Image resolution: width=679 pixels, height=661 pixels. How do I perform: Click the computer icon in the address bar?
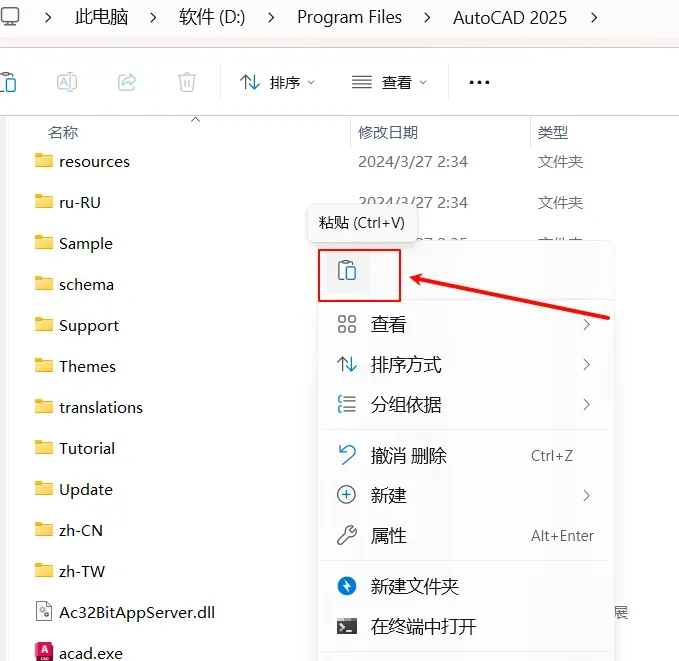point(10,17)
